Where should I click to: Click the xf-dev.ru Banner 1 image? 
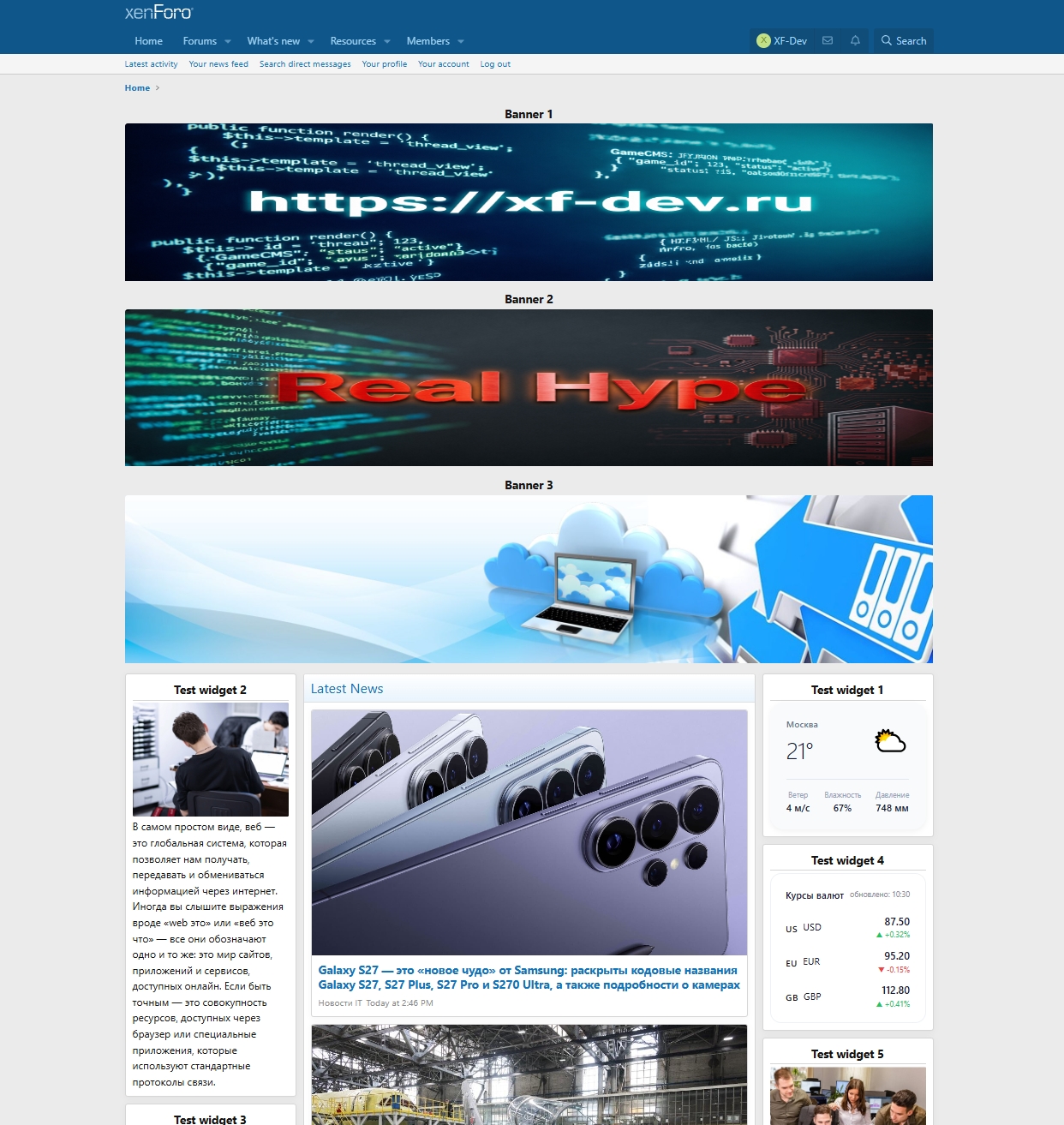(x=529, y=202)
